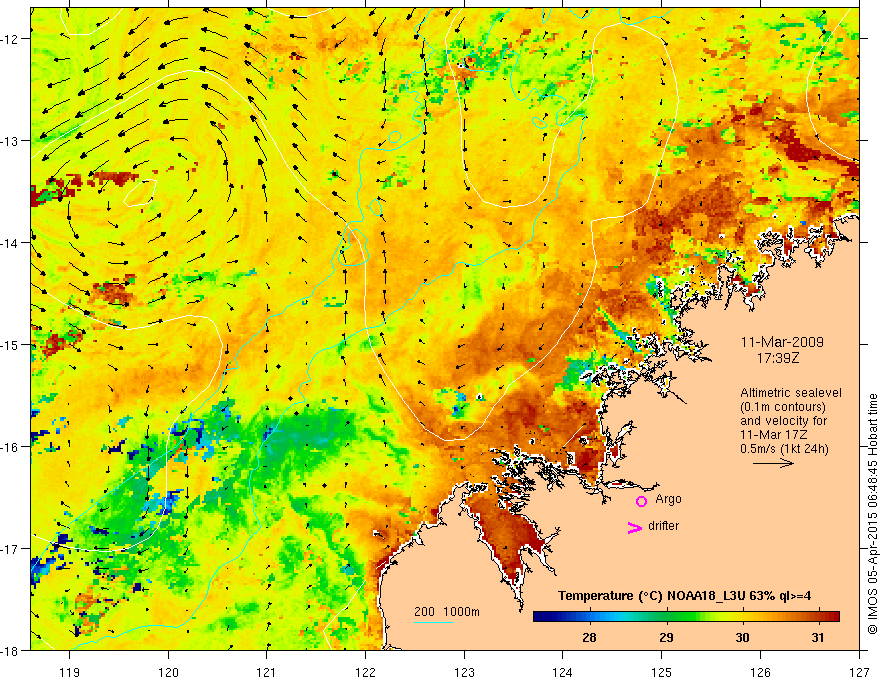The width and height of the screenshot is (880, 680).
Task: Click the latitude -17 axis label
Action: 10,548
